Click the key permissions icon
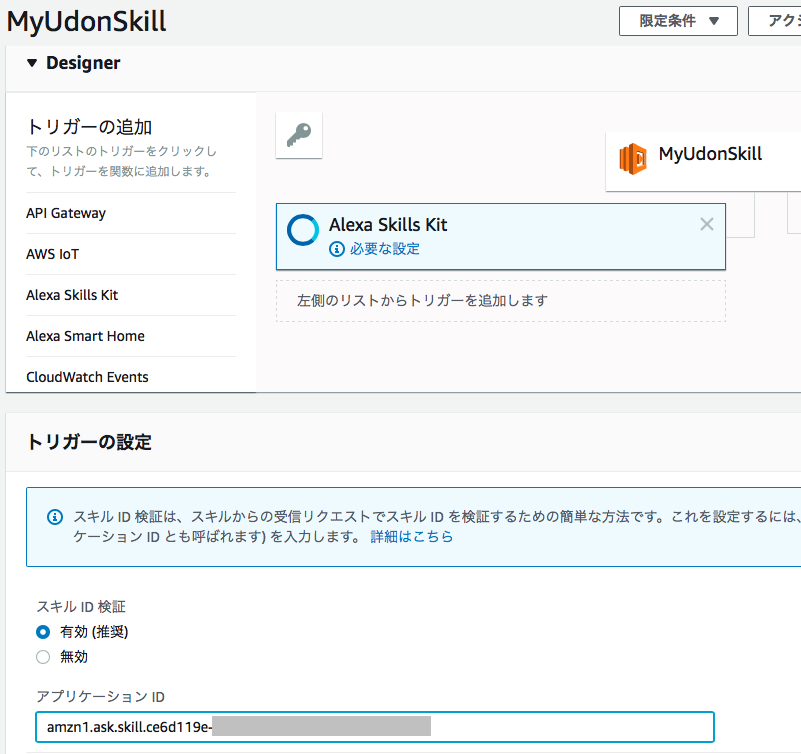Viewport: 801px width, 754px height. 299,135
